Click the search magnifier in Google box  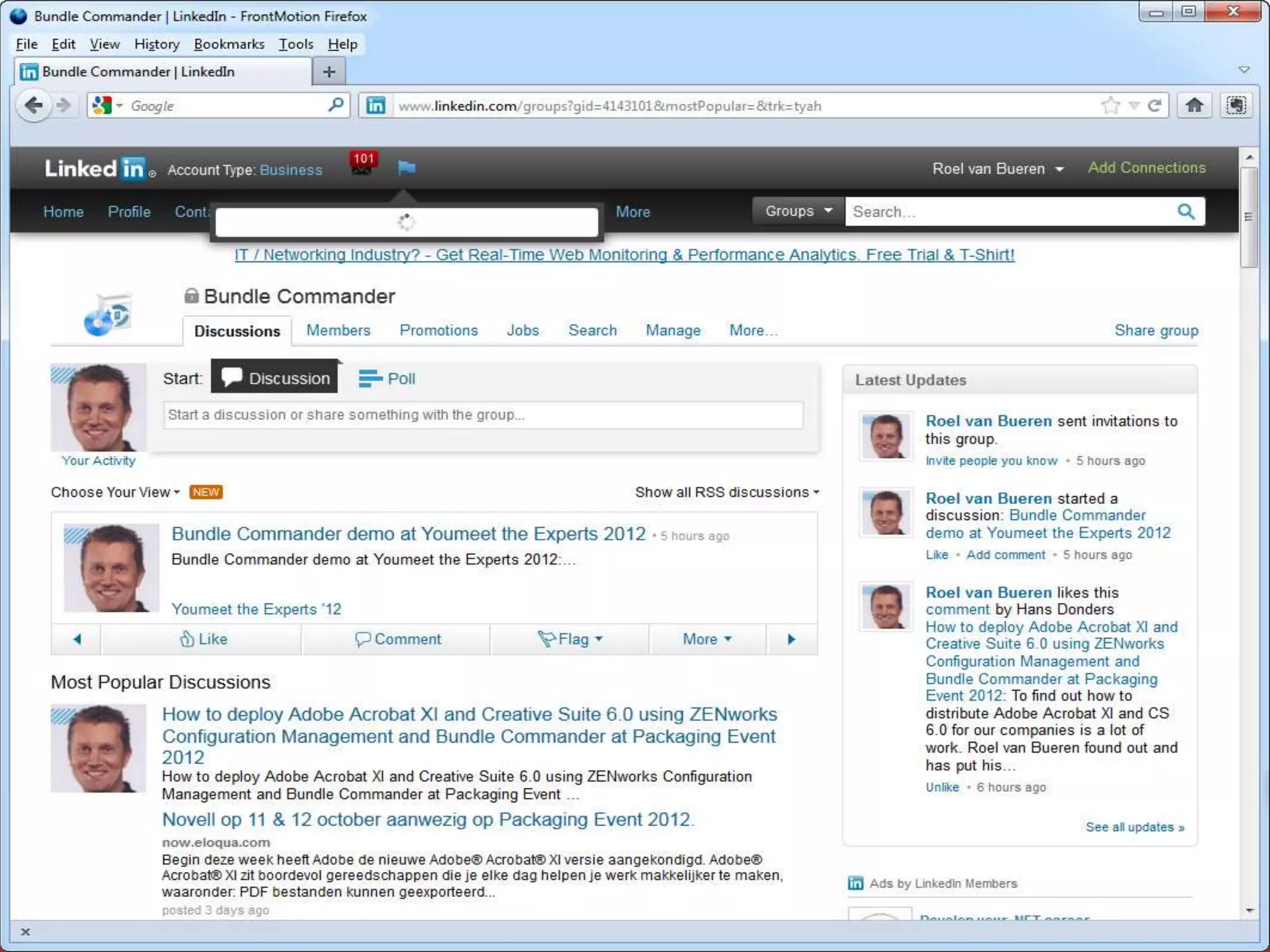335,105
